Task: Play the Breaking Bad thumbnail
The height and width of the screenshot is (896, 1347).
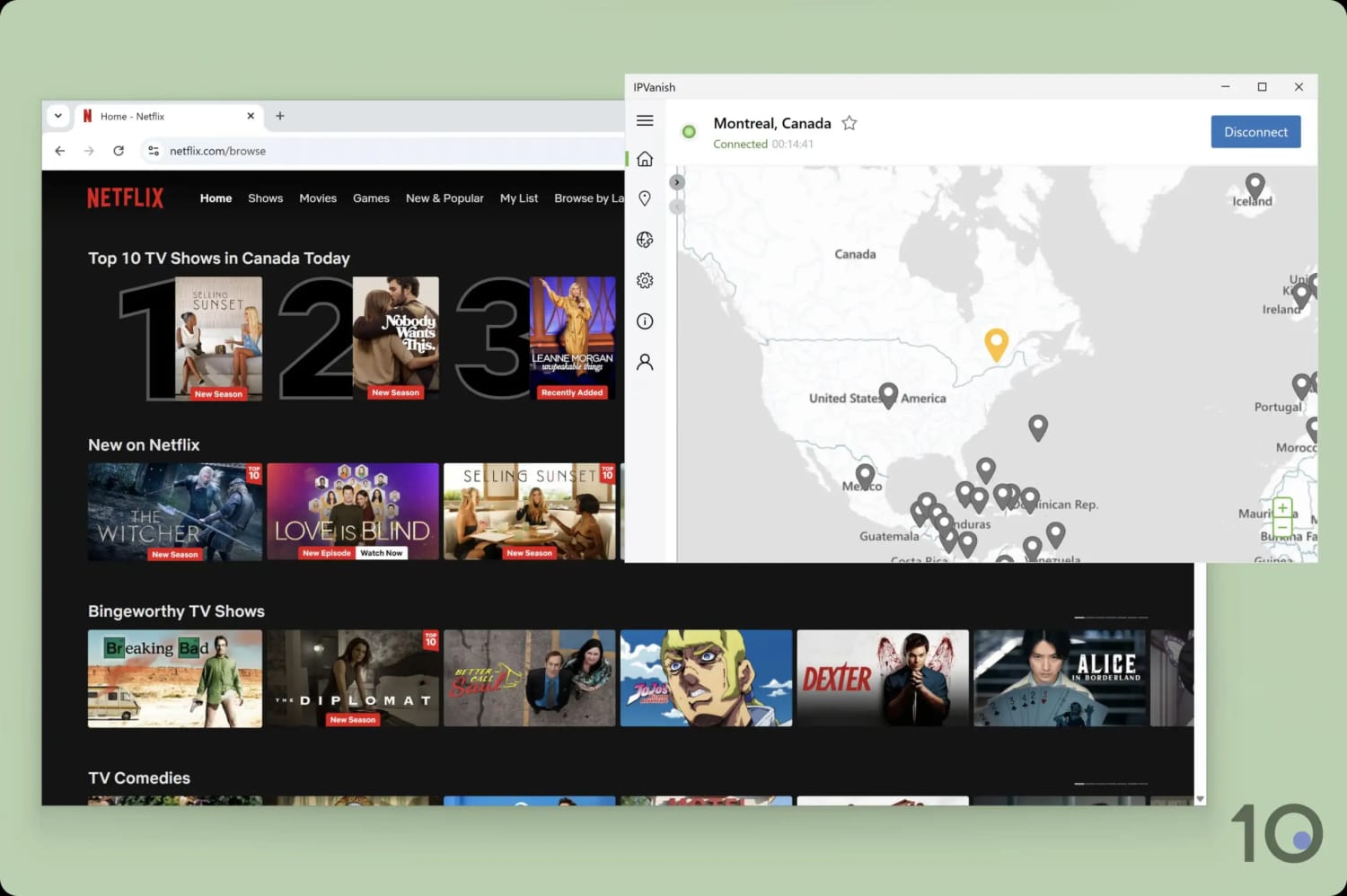Action: pos(174,678)
